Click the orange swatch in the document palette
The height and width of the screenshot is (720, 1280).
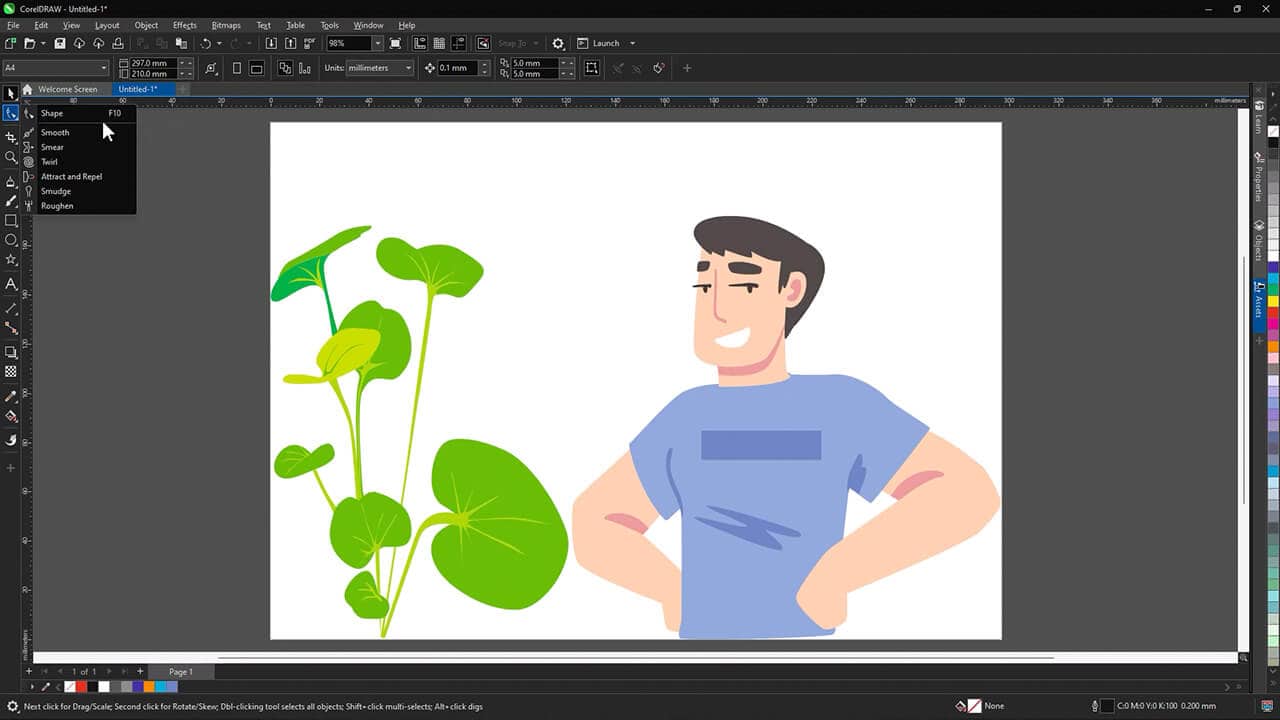tap(149, 687)
